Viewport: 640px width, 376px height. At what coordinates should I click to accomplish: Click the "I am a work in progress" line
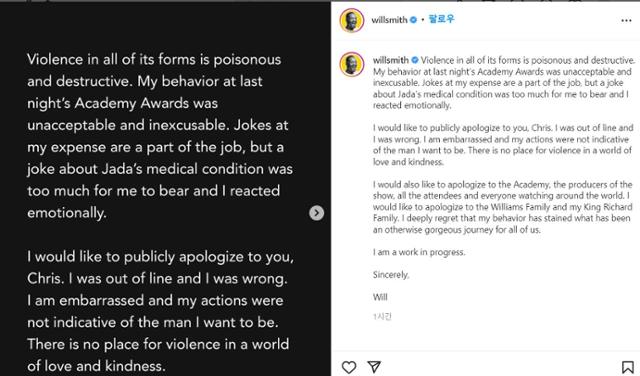click(x=419, y=252)
